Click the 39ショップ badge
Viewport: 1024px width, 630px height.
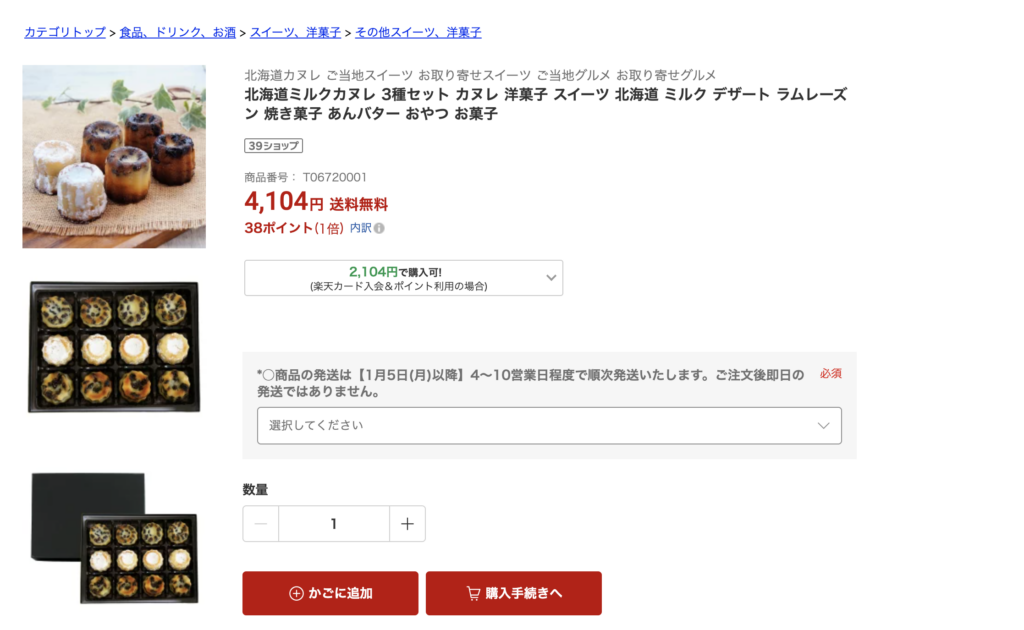click(x=273, y=146)
